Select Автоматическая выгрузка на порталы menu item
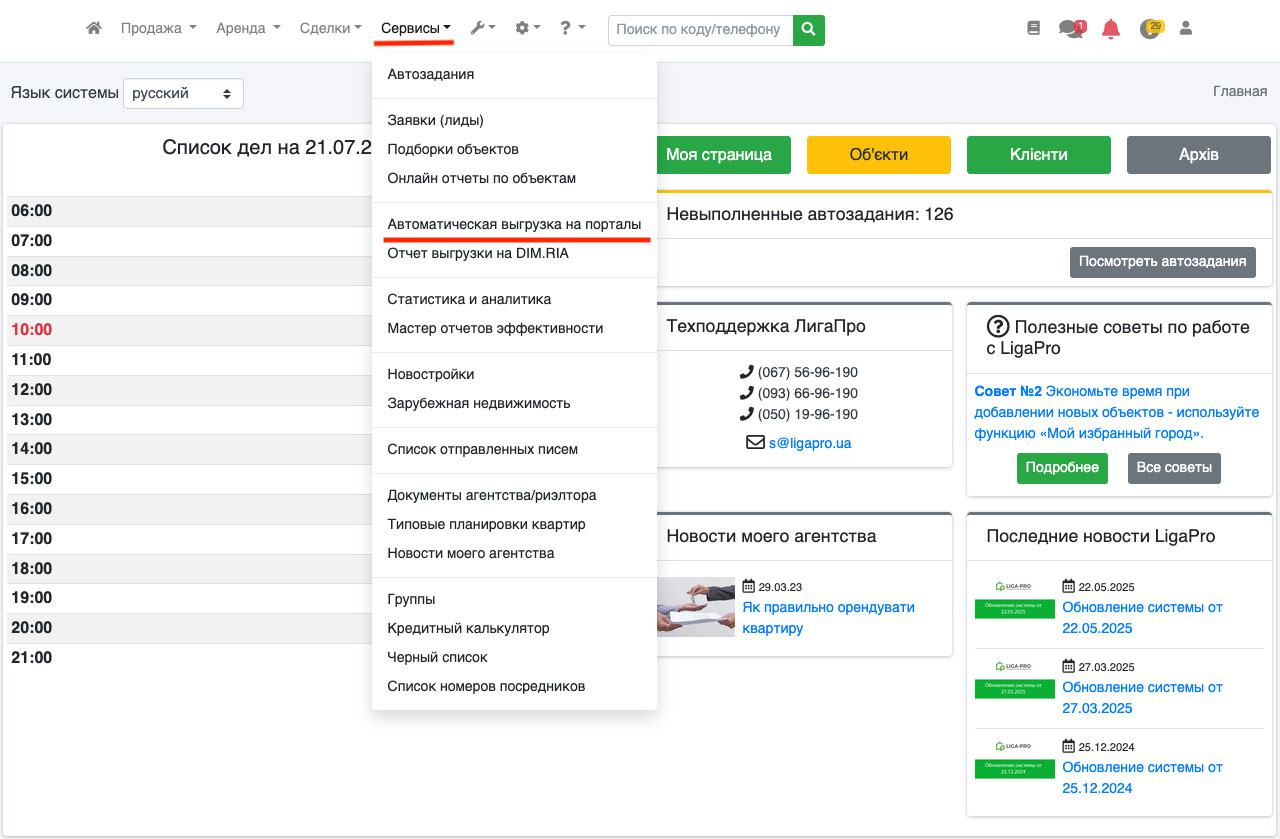This screenshot has height=839, width=1280. point(514,225)
